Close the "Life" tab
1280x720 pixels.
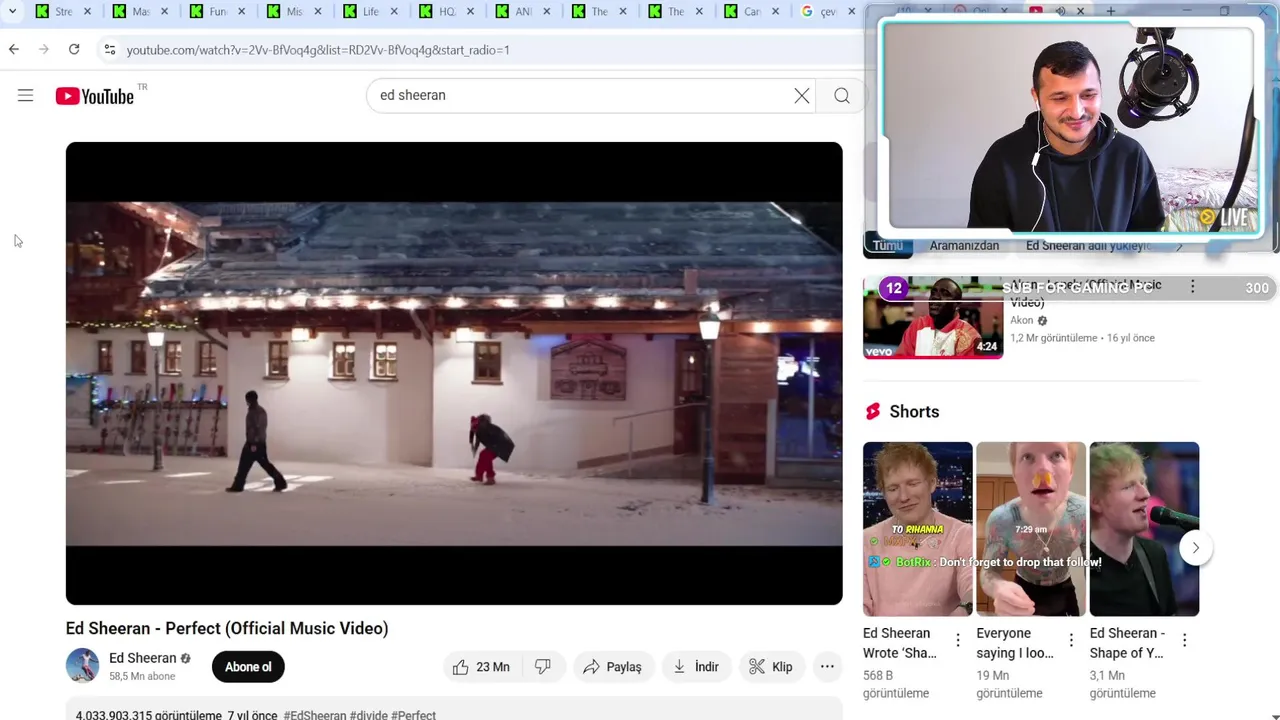pyautogui.click(x=394, y=12)
